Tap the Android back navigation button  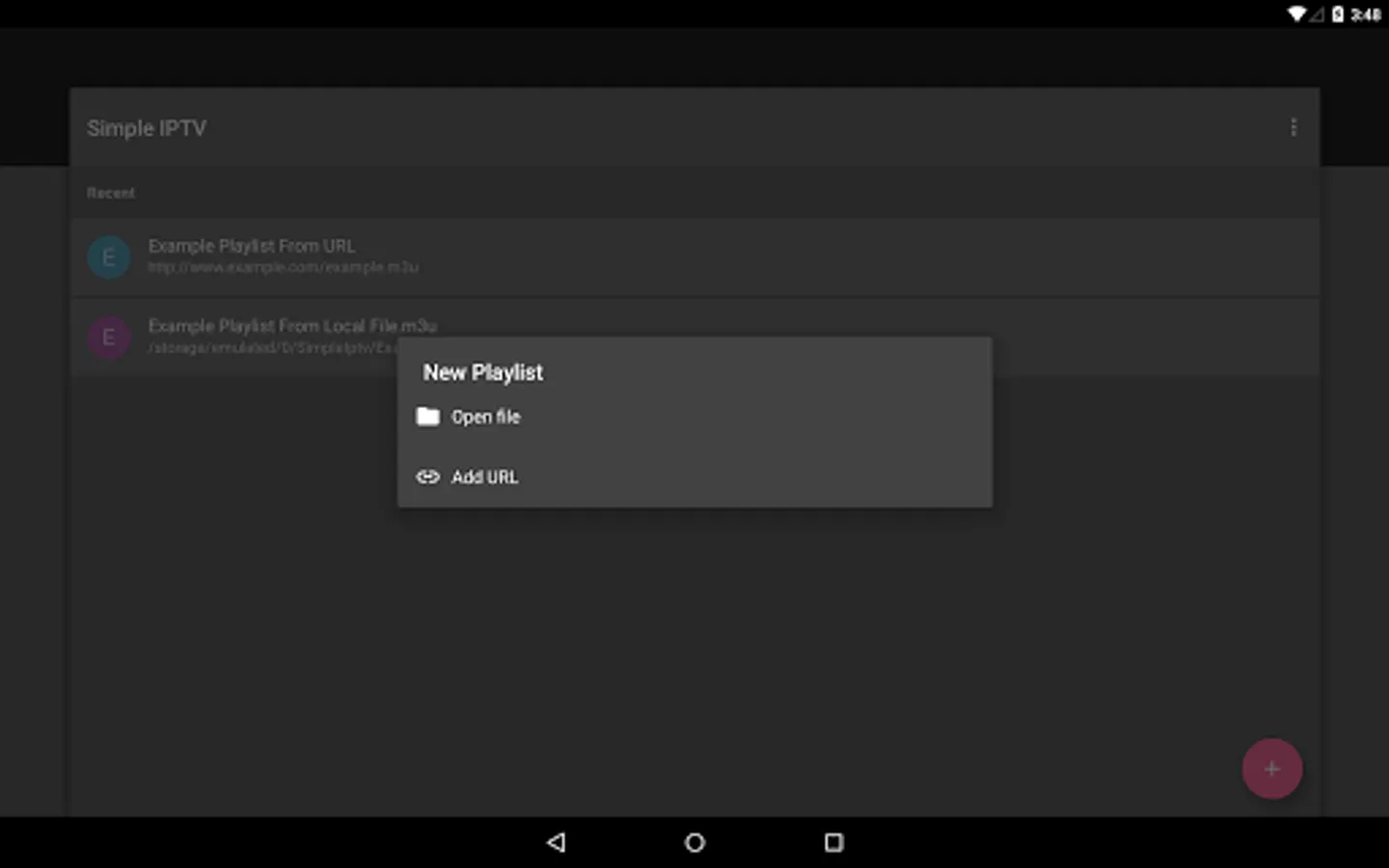pyautogui.click(x=556, y=842)
